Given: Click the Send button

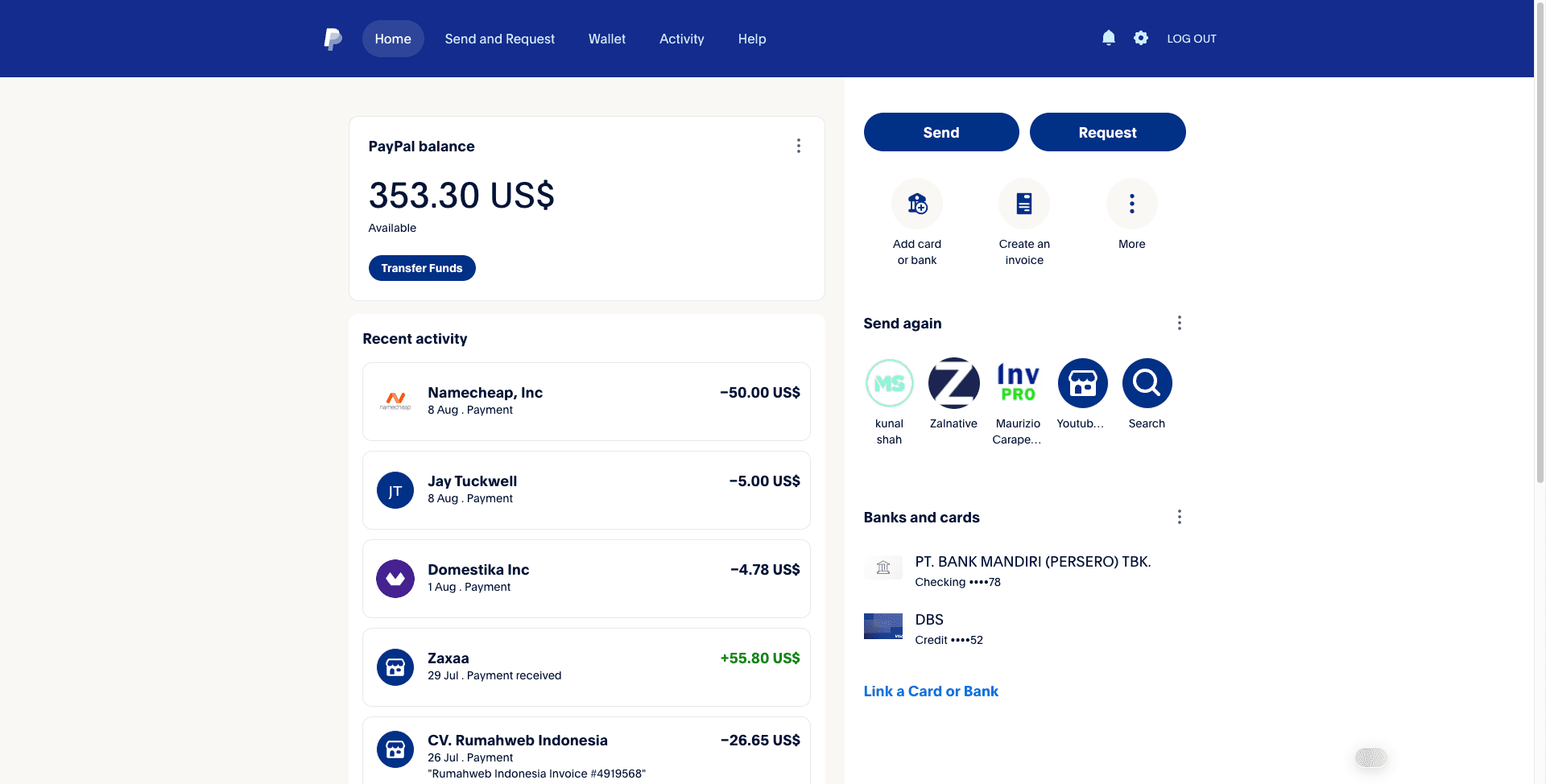Looking at the screenshot, I should 941,132.
